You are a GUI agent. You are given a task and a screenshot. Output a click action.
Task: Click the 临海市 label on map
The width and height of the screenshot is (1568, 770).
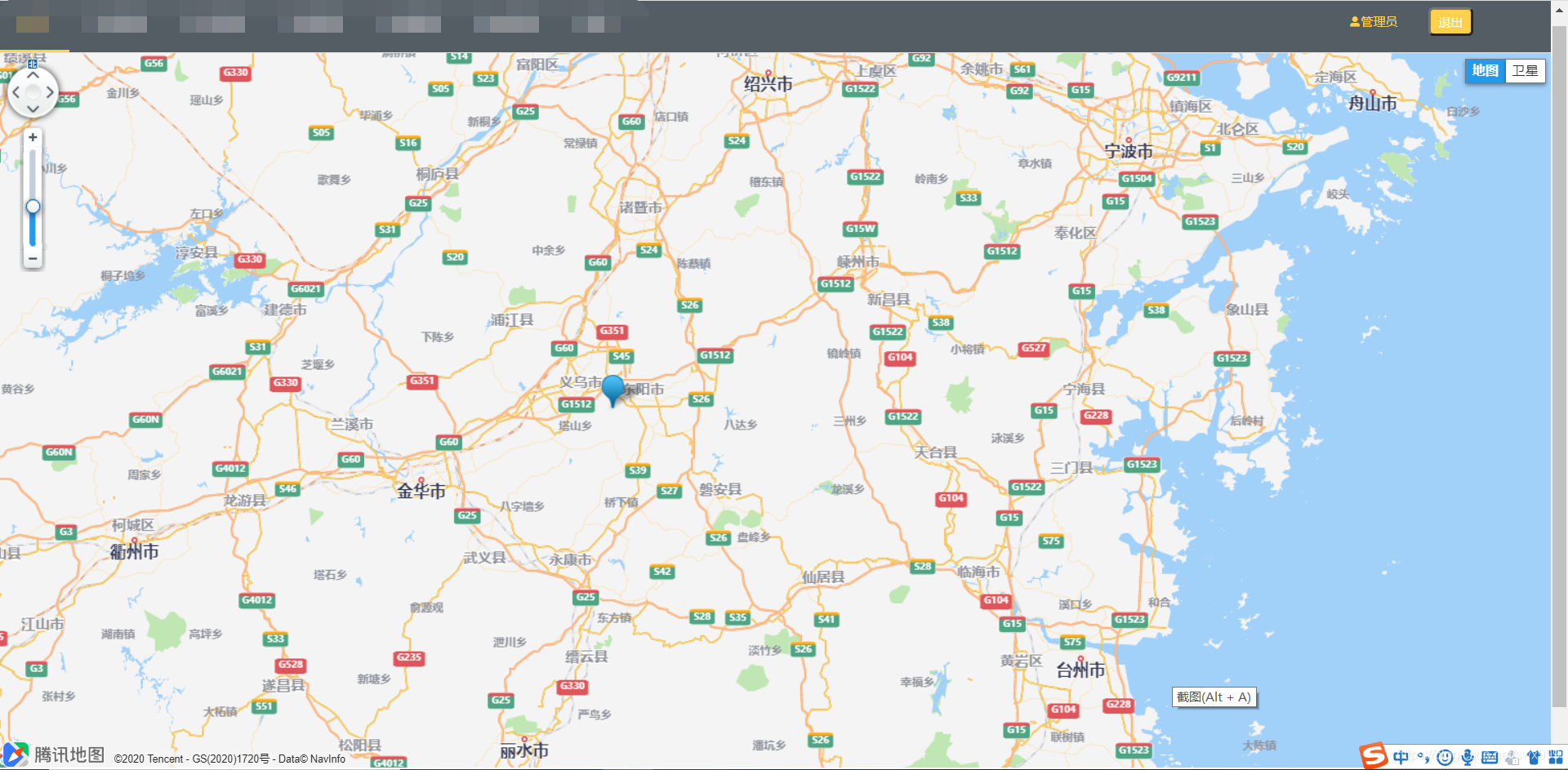click(978, 572)
